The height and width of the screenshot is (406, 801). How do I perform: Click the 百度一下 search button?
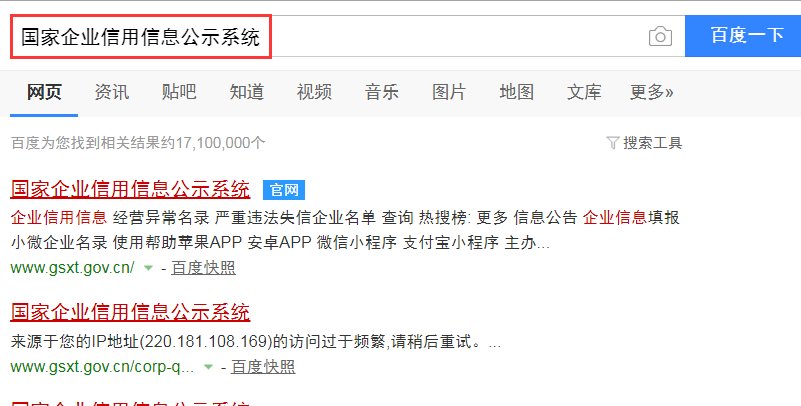pos(743,36)
